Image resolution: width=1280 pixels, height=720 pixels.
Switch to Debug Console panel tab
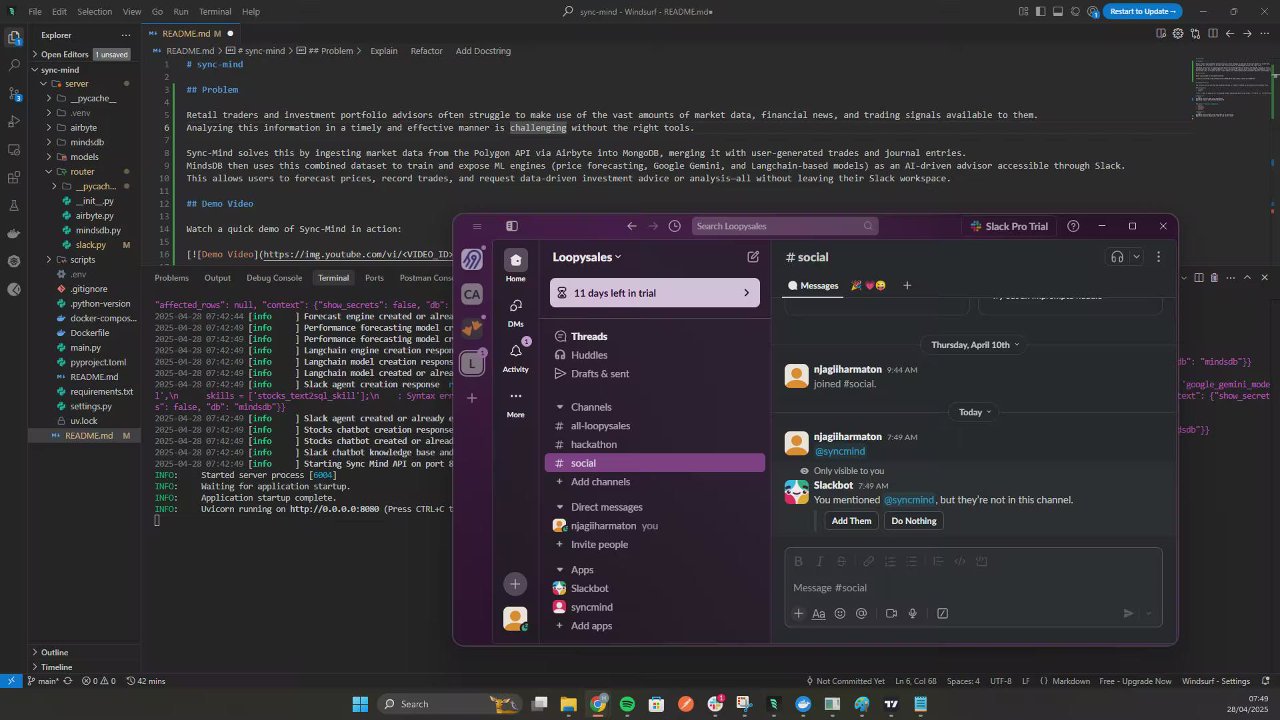(x=274, y=278)
